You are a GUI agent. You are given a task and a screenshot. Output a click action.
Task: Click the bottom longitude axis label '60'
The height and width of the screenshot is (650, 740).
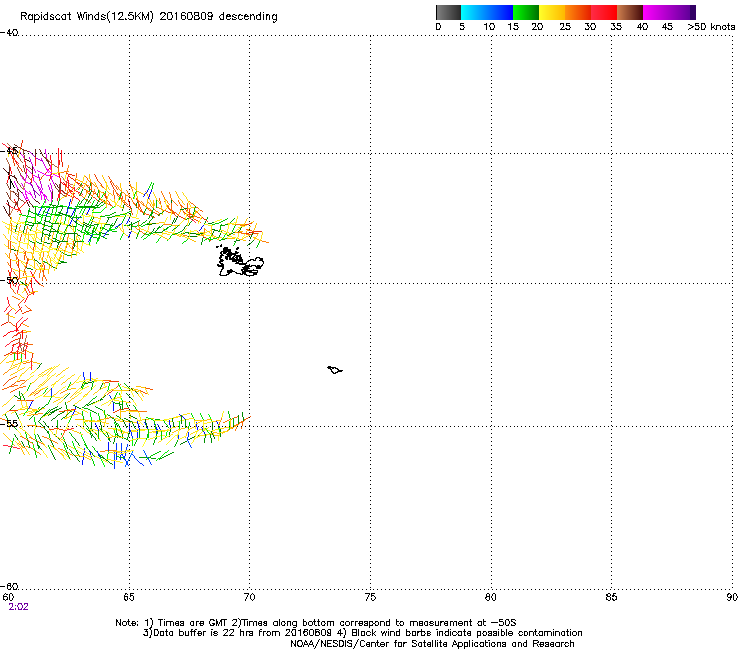pyautogui.click(x=8, y=597)
